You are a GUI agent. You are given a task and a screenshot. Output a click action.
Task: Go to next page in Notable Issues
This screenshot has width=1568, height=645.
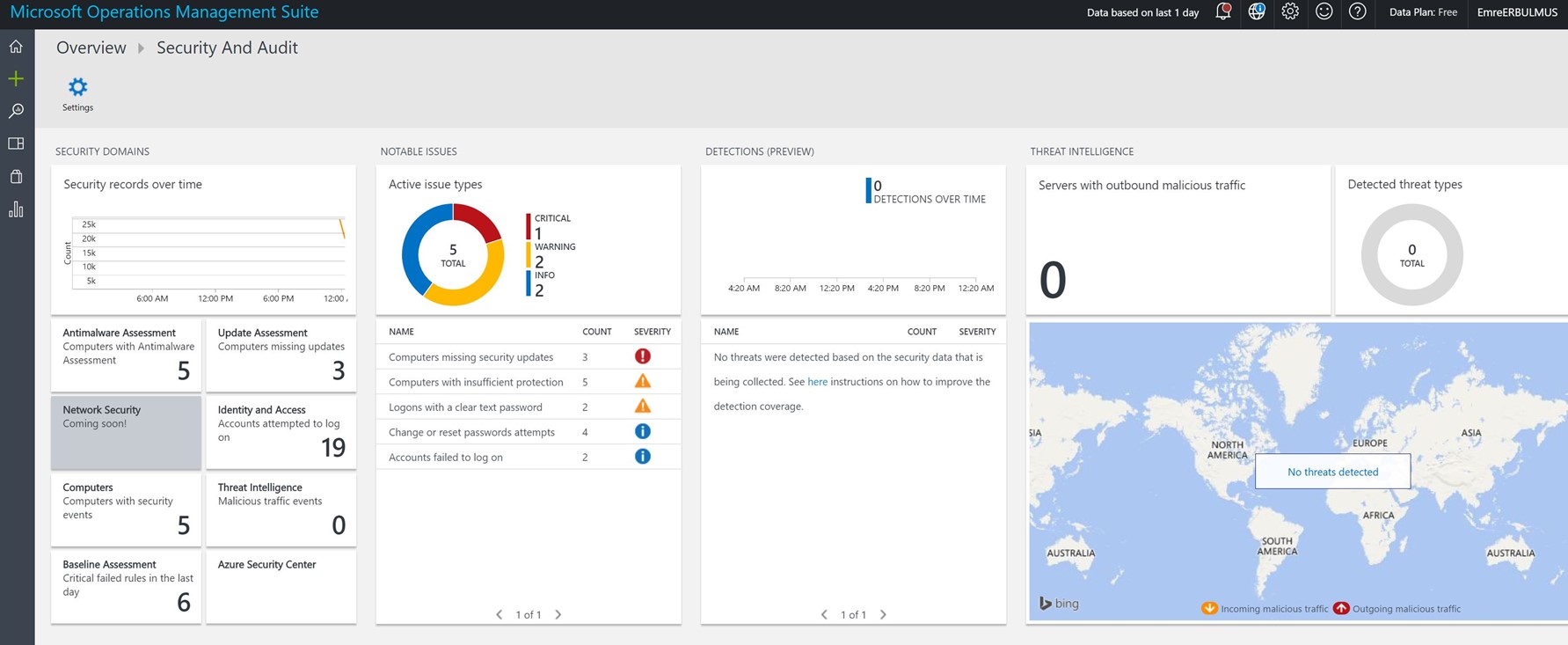click(x=558, y=614)
